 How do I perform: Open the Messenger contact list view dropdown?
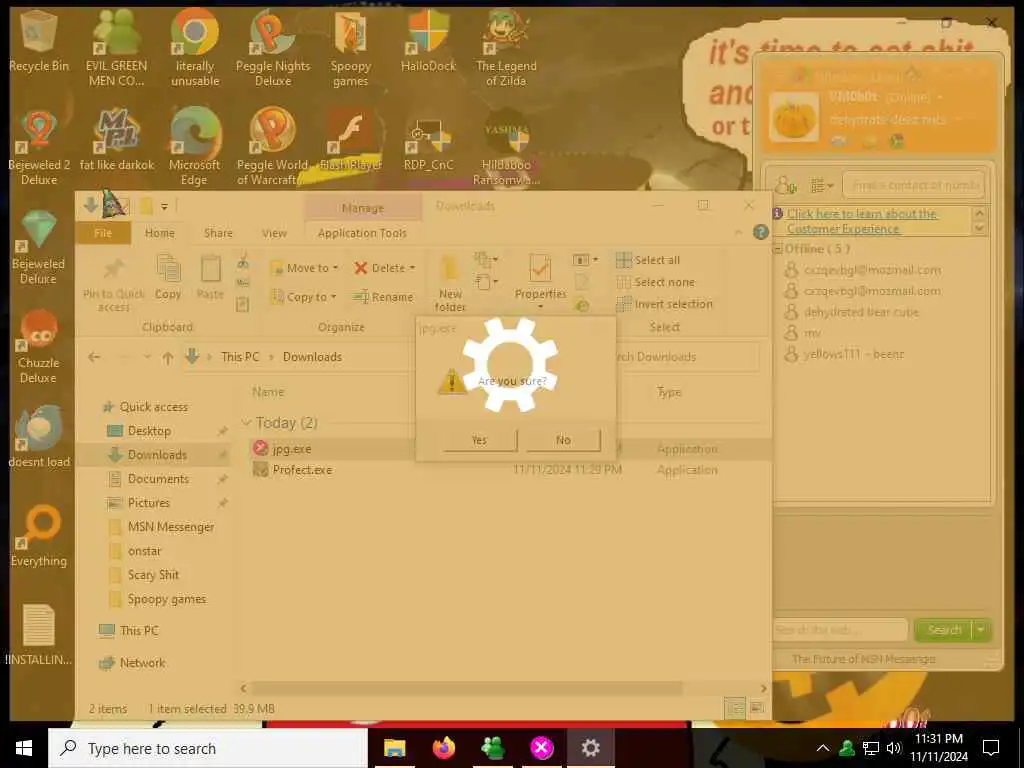point(822,186)
